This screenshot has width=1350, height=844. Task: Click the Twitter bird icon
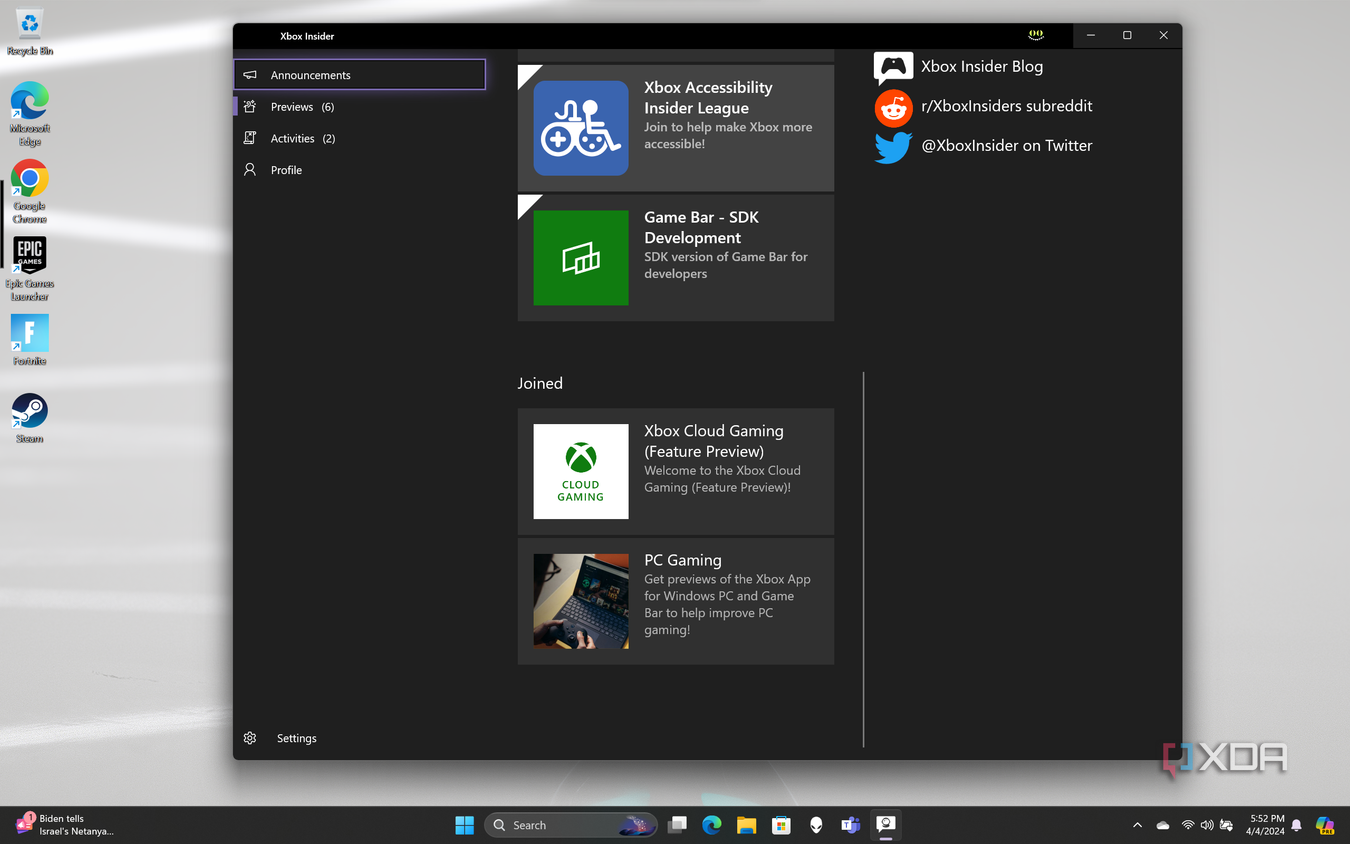[x=893, y=147]
